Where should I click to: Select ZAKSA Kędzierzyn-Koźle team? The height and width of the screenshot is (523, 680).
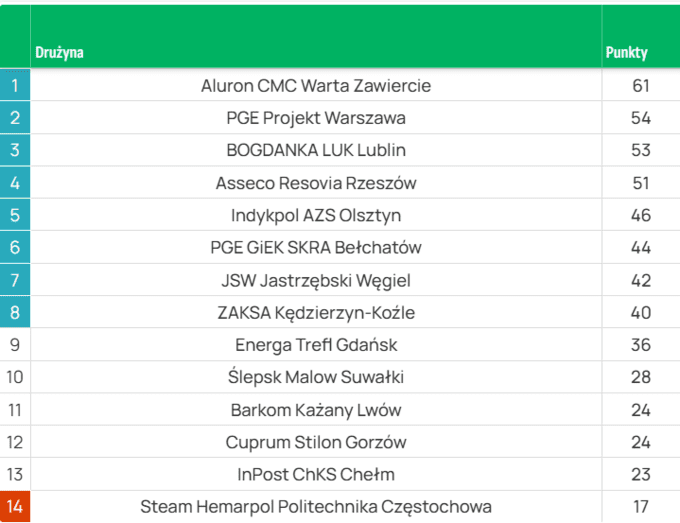click(x=316, y=313)
